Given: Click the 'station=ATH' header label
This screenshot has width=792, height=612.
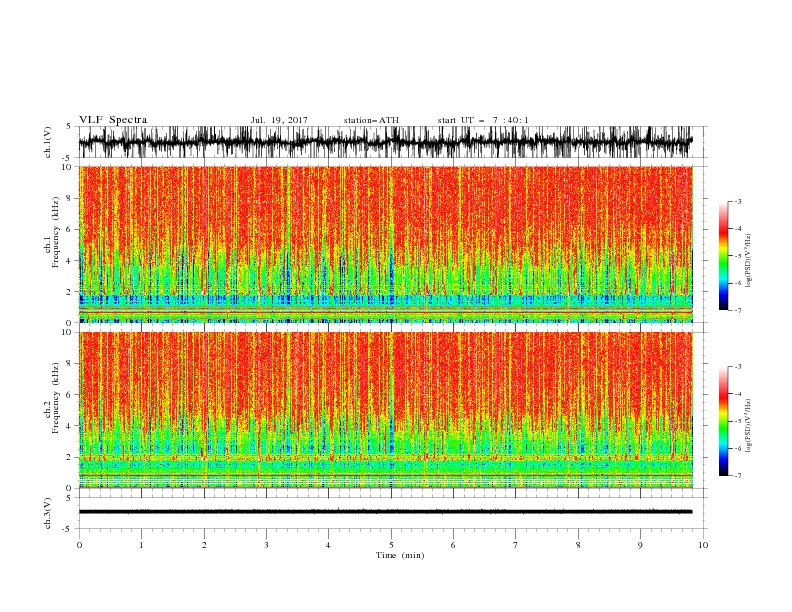Looking at the screenshot, I should click(x=371, y=120).
